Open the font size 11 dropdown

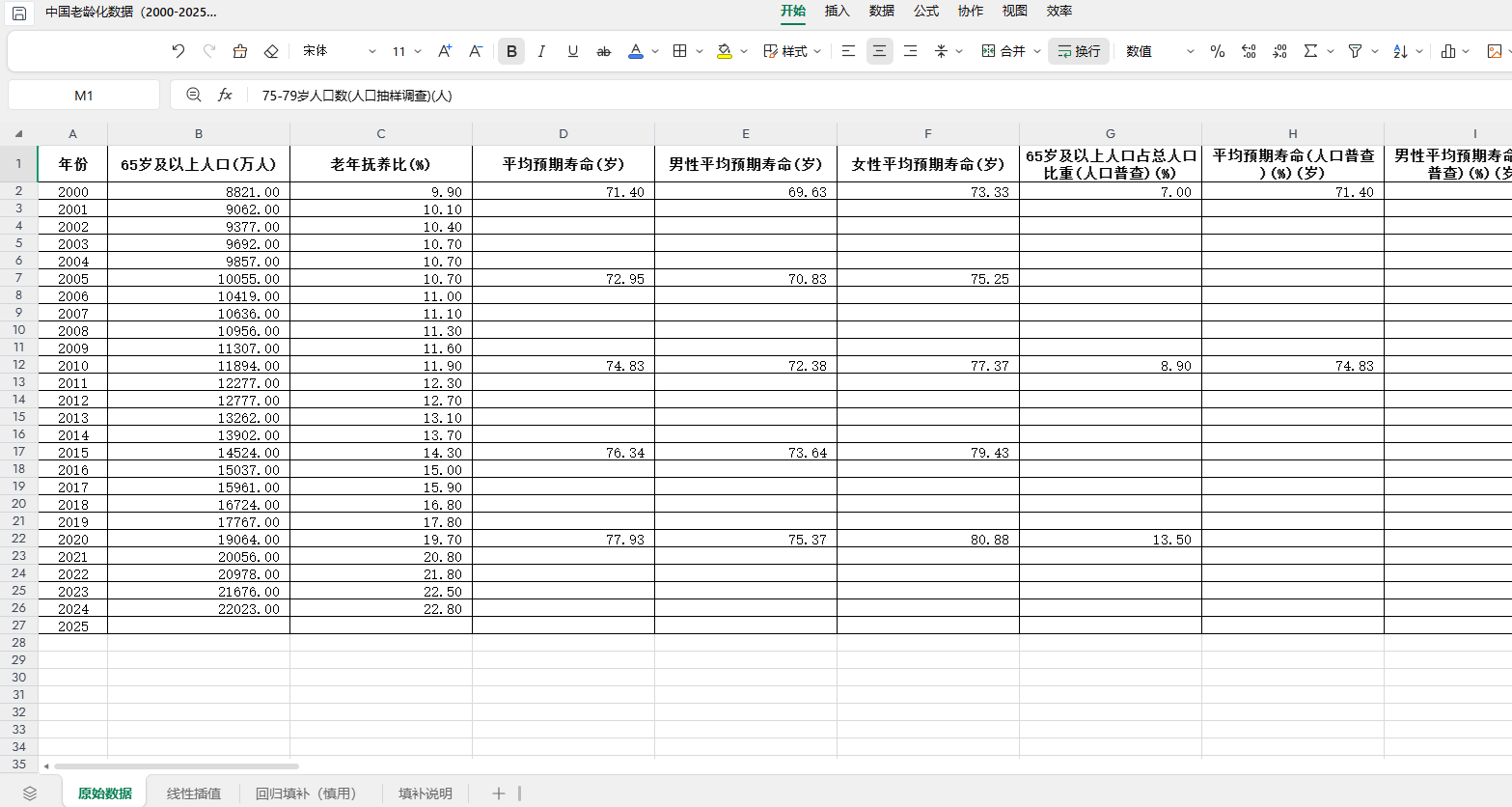pyautogui.click(x=406, y=51)
